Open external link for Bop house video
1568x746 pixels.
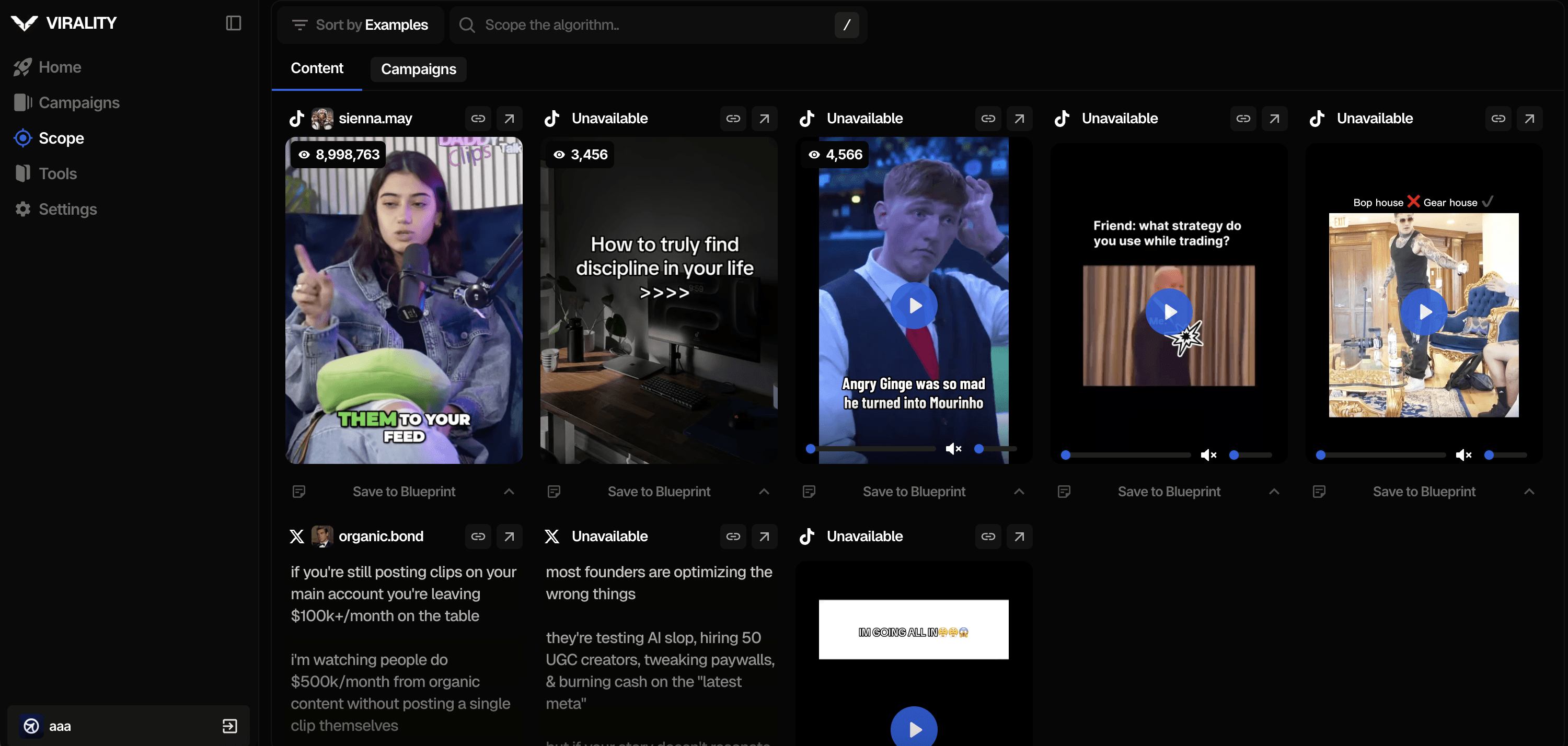coord(1529,119)
